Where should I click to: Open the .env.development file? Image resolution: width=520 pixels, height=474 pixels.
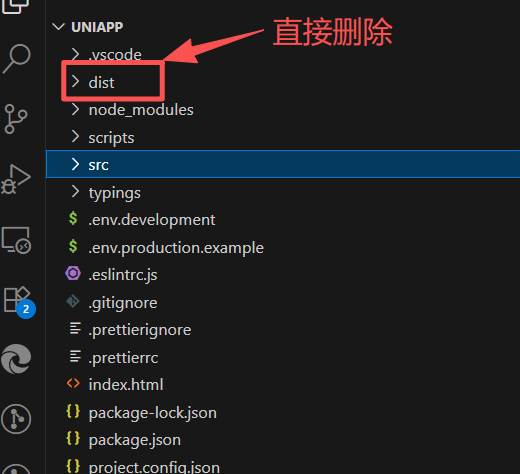(x=152, y=220)
